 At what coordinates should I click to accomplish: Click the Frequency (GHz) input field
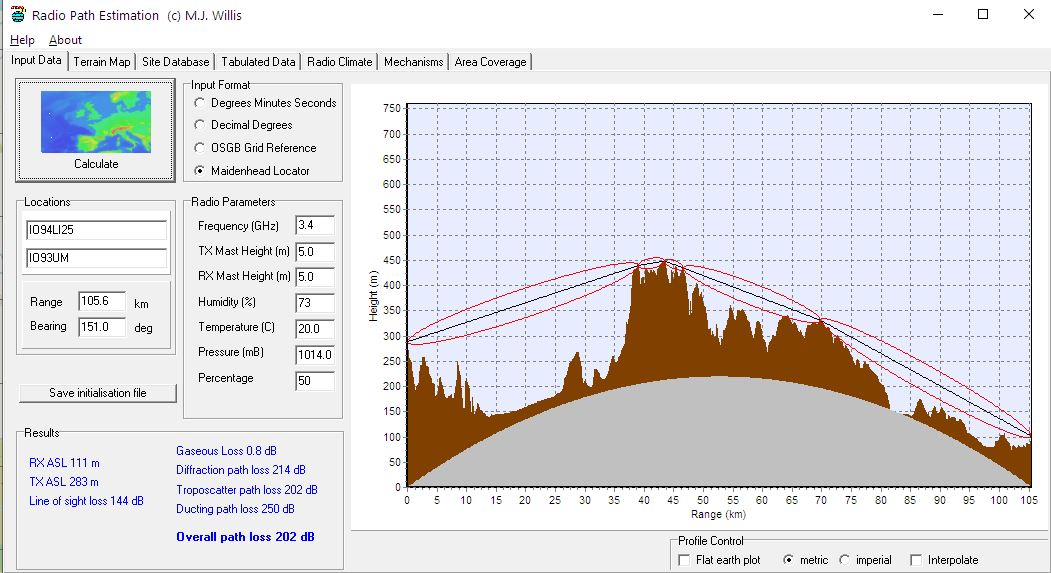pyautogui.click(x=314, y=226)
